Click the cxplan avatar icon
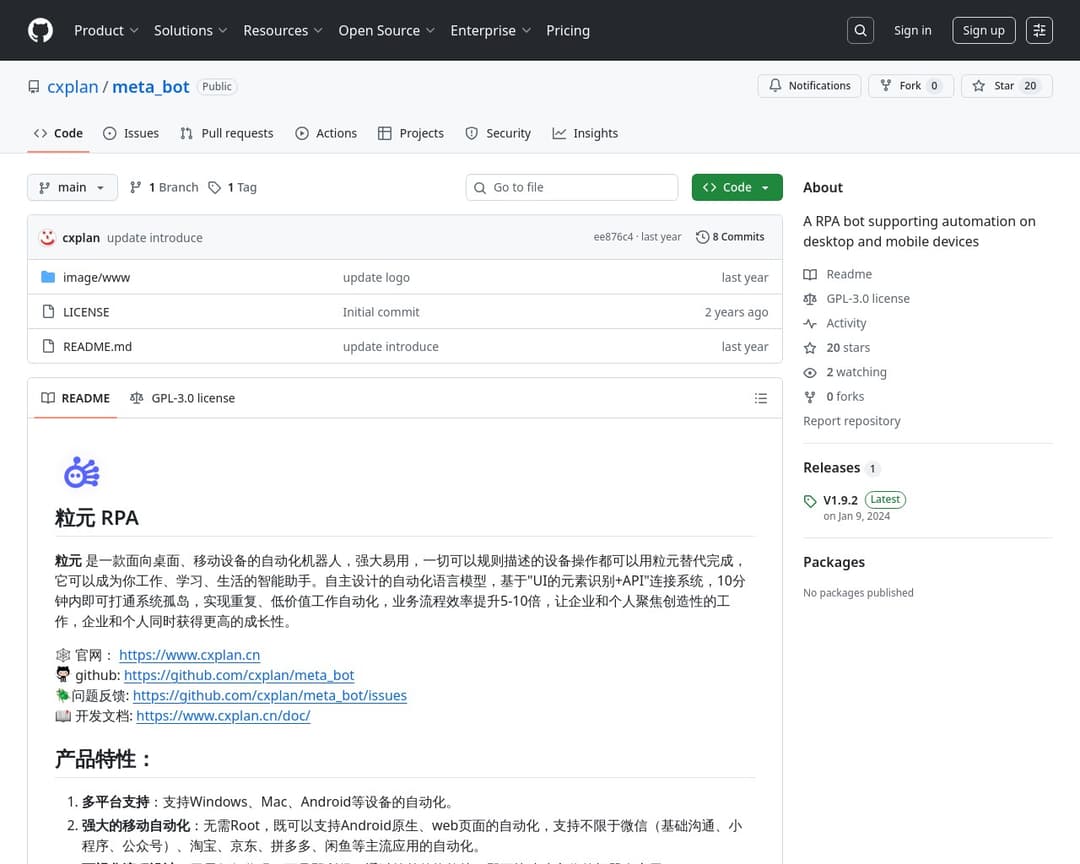The width and height of the screenshot is (1080, 864). (47, 237)
